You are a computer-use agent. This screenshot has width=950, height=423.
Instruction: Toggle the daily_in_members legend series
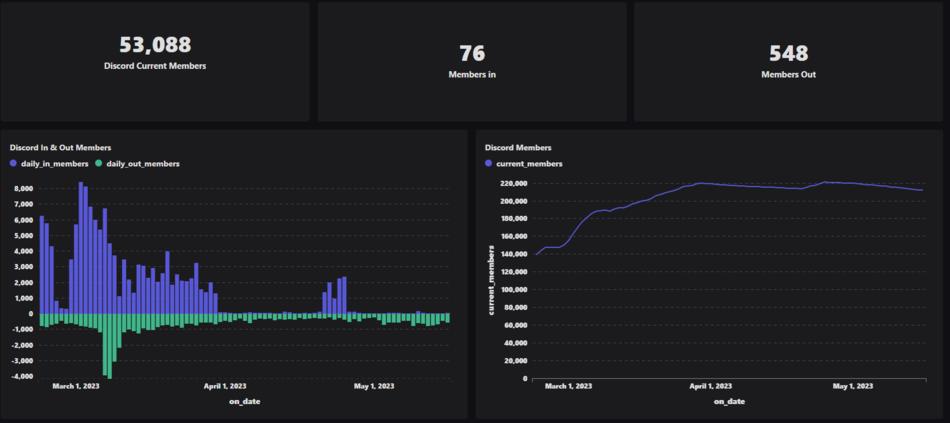(x=48, y=164)
